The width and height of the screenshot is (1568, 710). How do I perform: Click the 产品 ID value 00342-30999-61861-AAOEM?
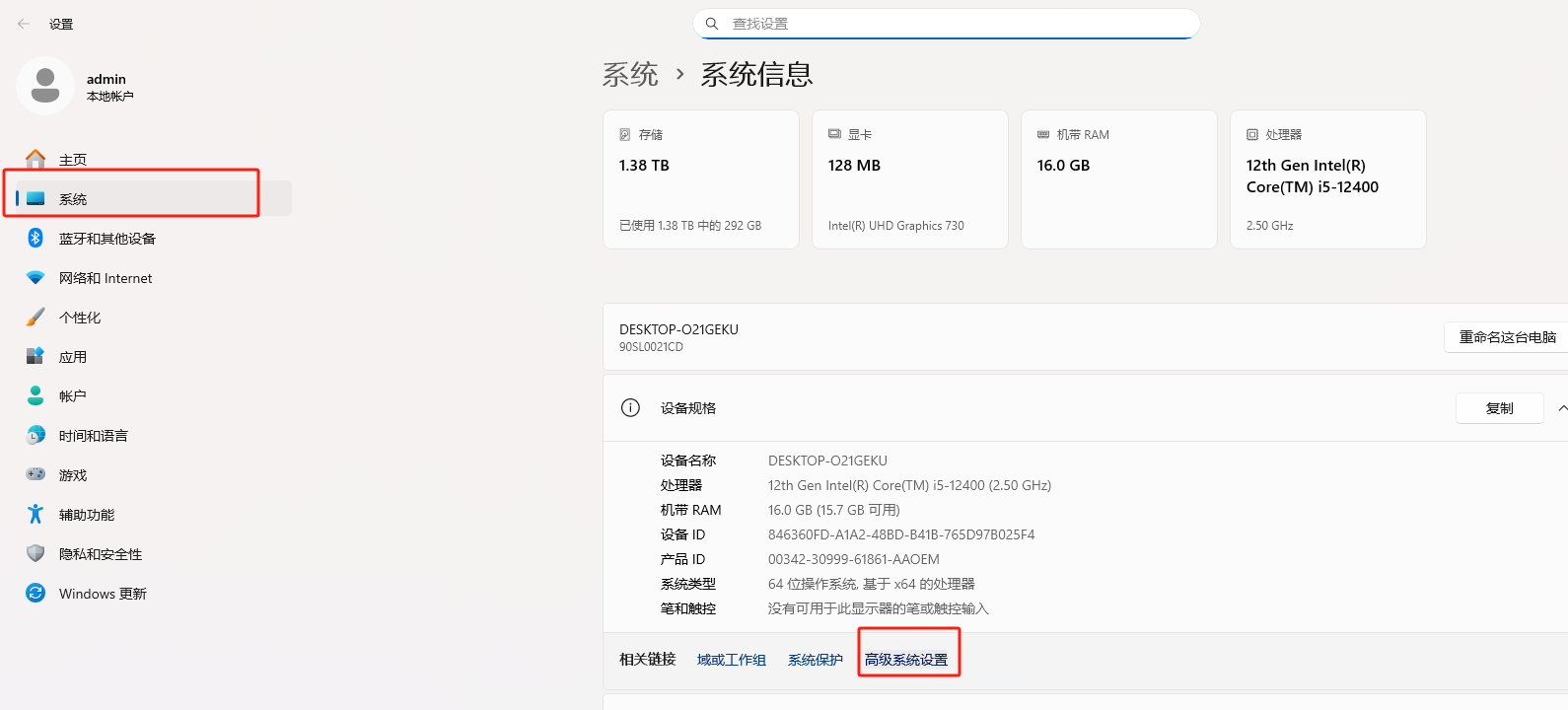pyautogui.click(x=854, y=559)
